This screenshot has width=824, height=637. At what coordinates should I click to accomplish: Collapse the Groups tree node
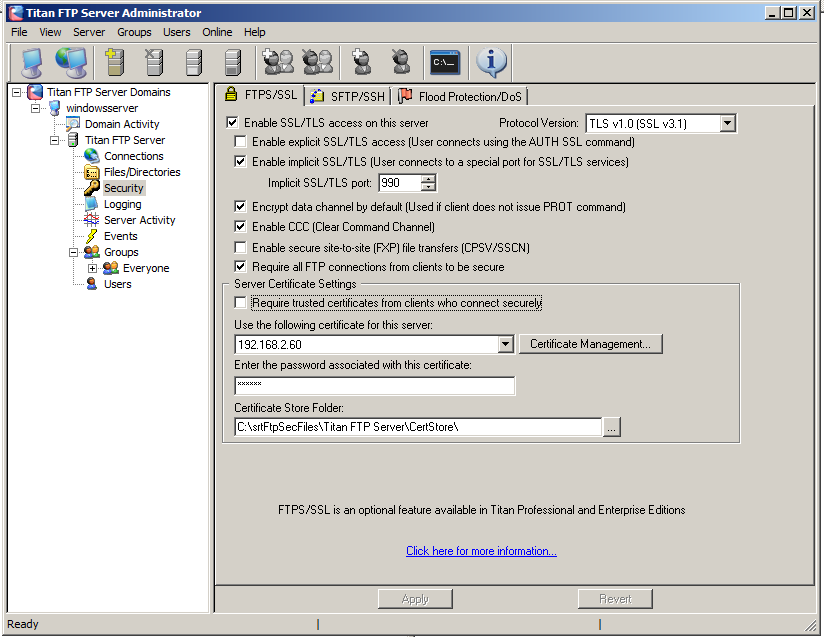pyautogui.click(x=74, y=252)
